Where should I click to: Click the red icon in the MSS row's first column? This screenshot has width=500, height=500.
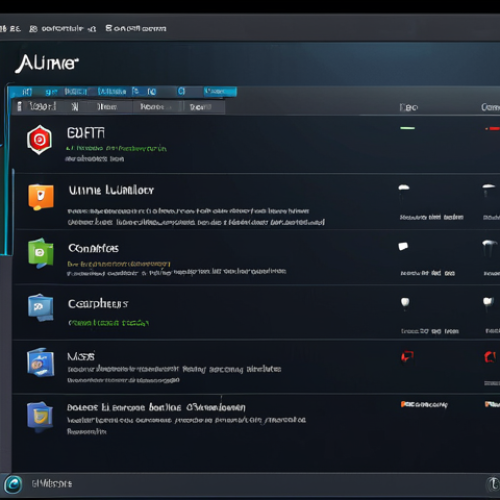407,356
